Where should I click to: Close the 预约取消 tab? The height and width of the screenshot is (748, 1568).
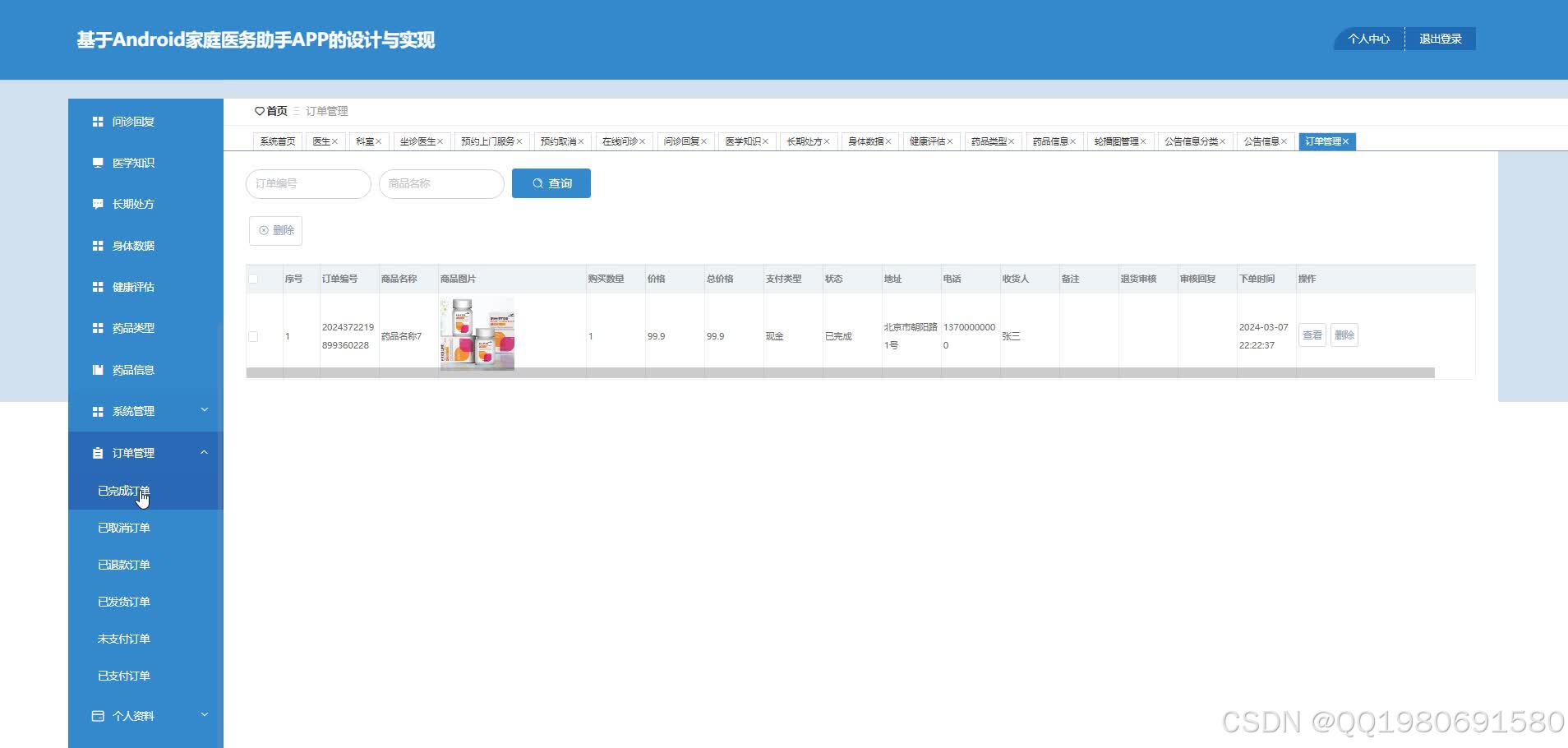pyautogui.click(x=580, y=141)
